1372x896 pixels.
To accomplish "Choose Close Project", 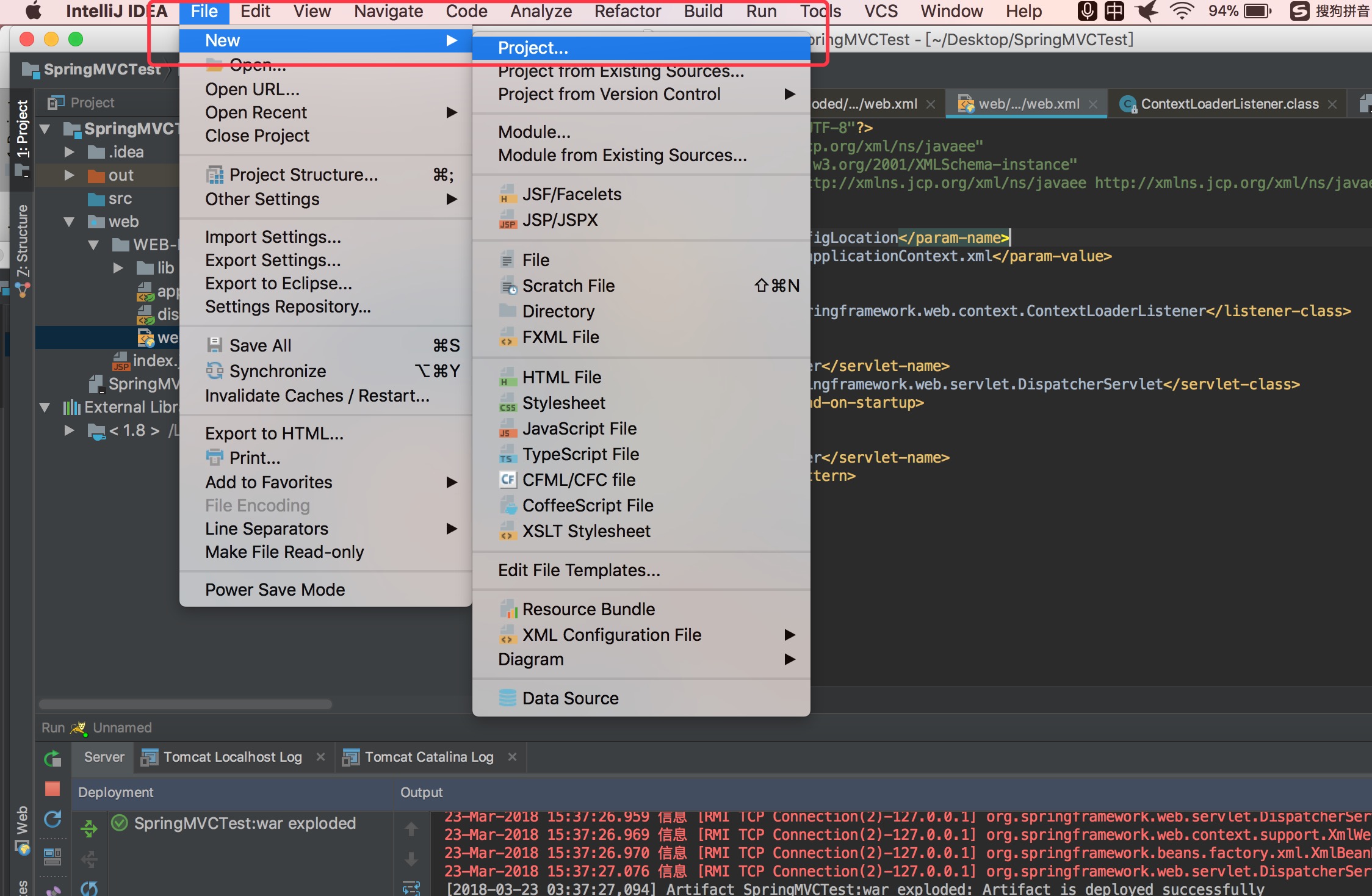I will pos(326,135).
